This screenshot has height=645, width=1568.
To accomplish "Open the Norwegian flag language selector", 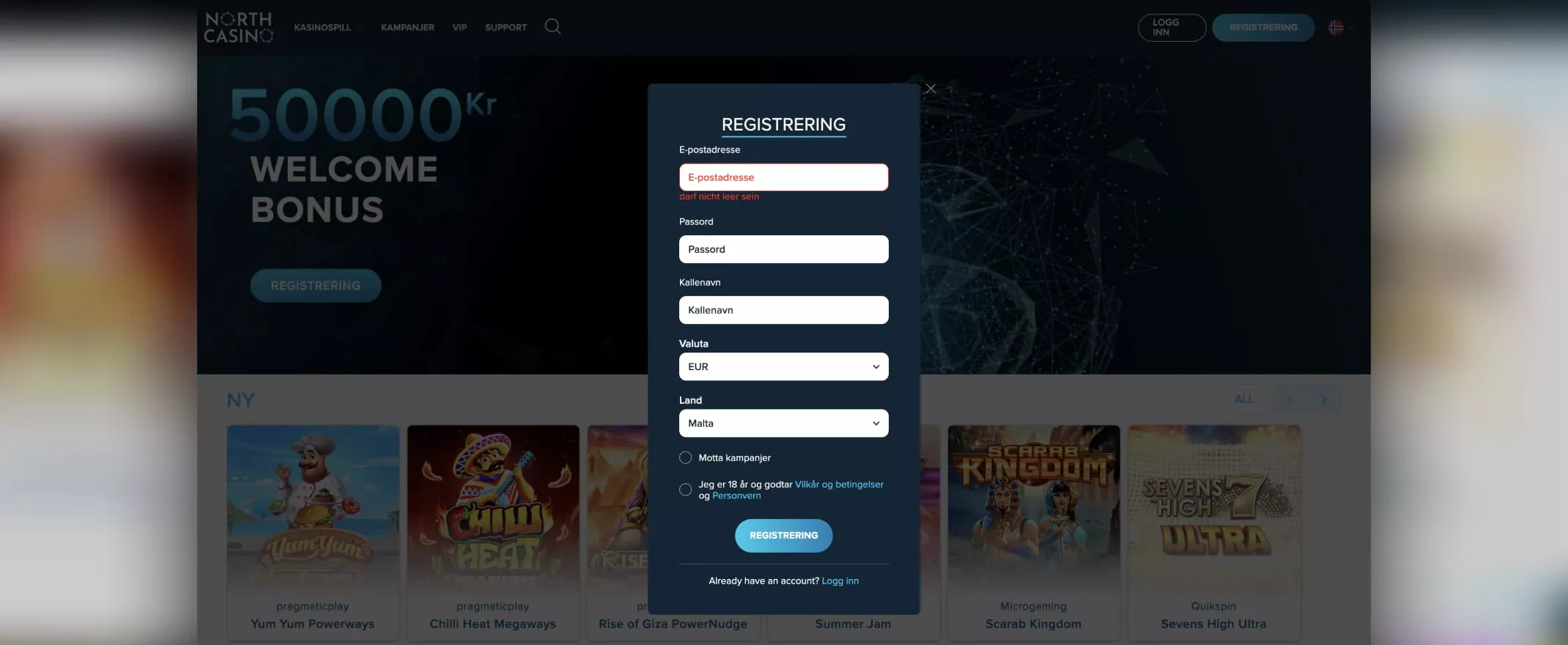I will (1336, 27).
